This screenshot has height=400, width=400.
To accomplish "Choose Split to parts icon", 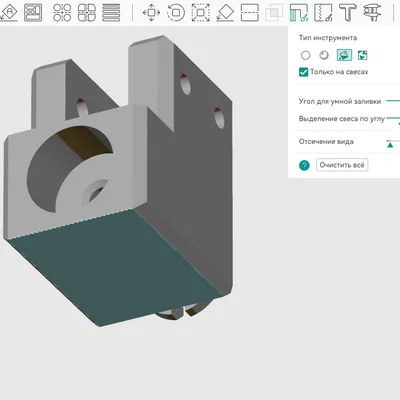I will (x=87, y=12).
